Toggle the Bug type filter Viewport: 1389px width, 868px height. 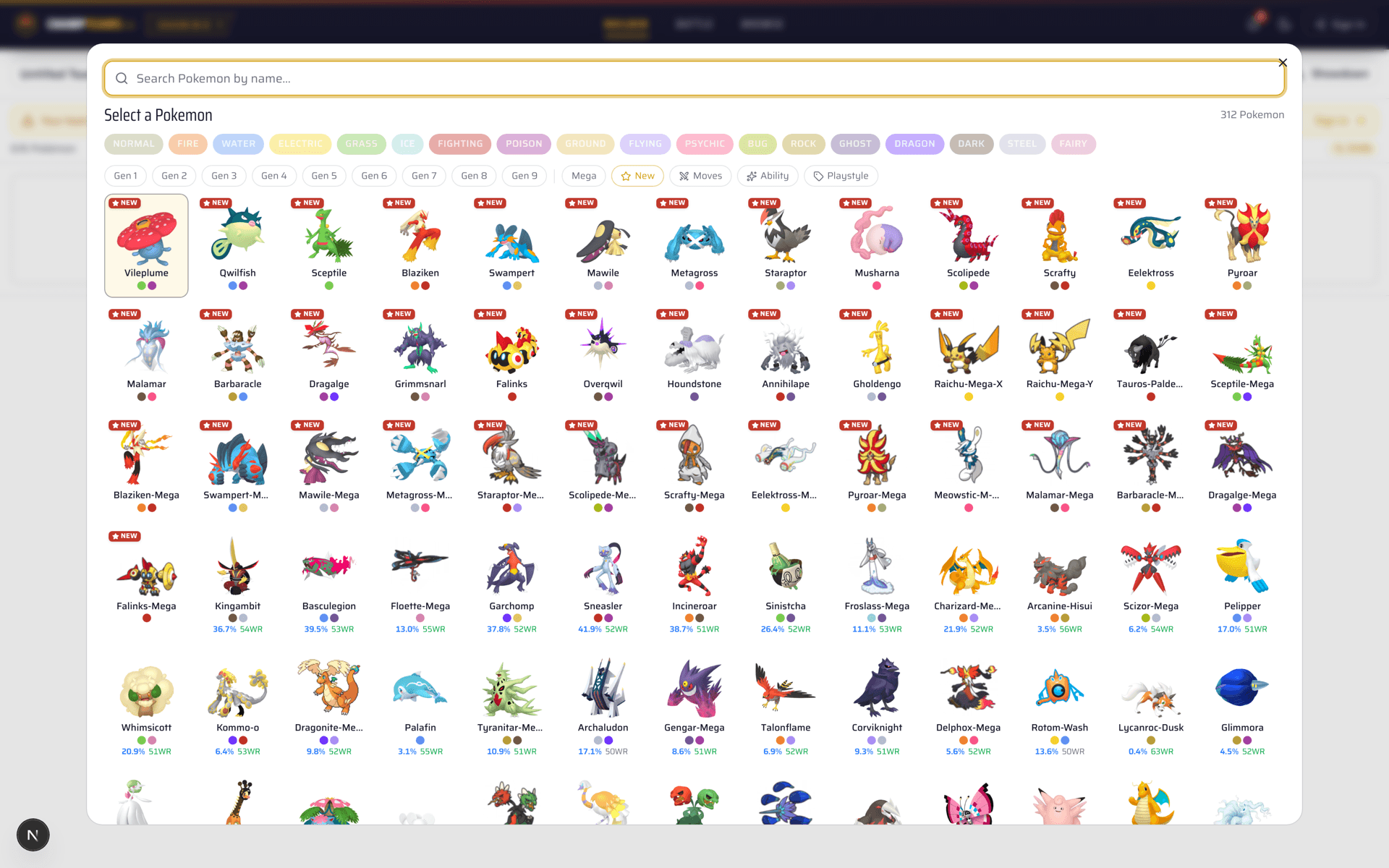tap(757, 144)
